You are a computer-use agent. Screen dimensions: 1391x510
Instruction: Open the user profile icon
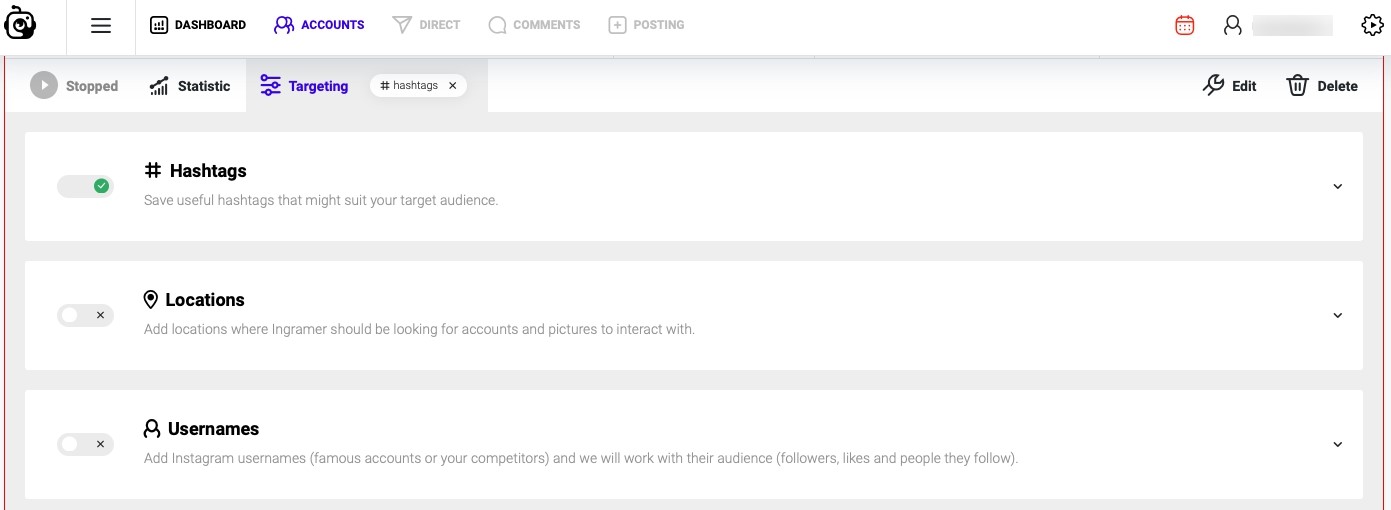coord(1233,25)
